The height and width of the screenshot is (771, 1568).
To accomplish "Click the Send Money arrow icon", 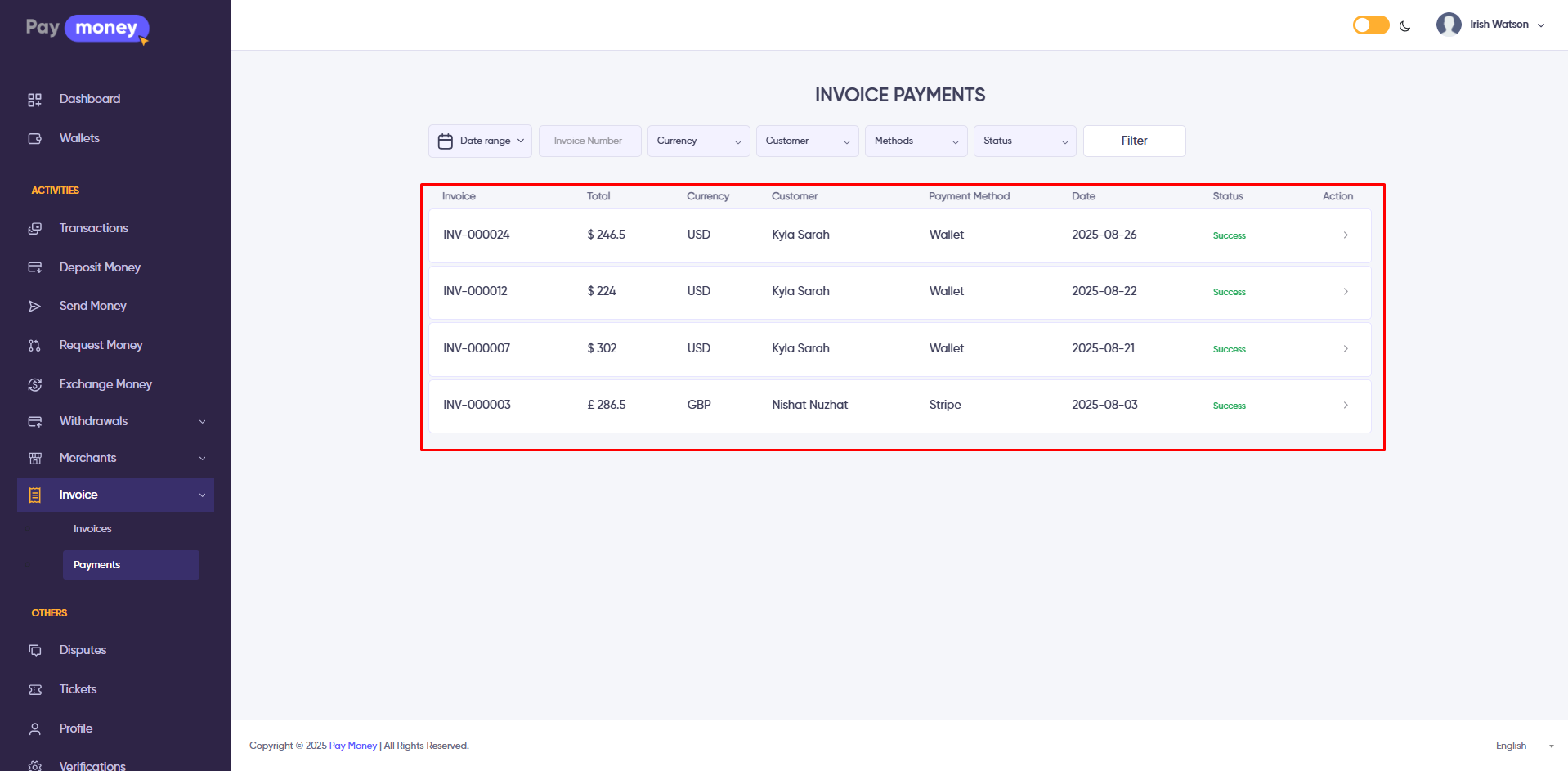I will [34, 307].
